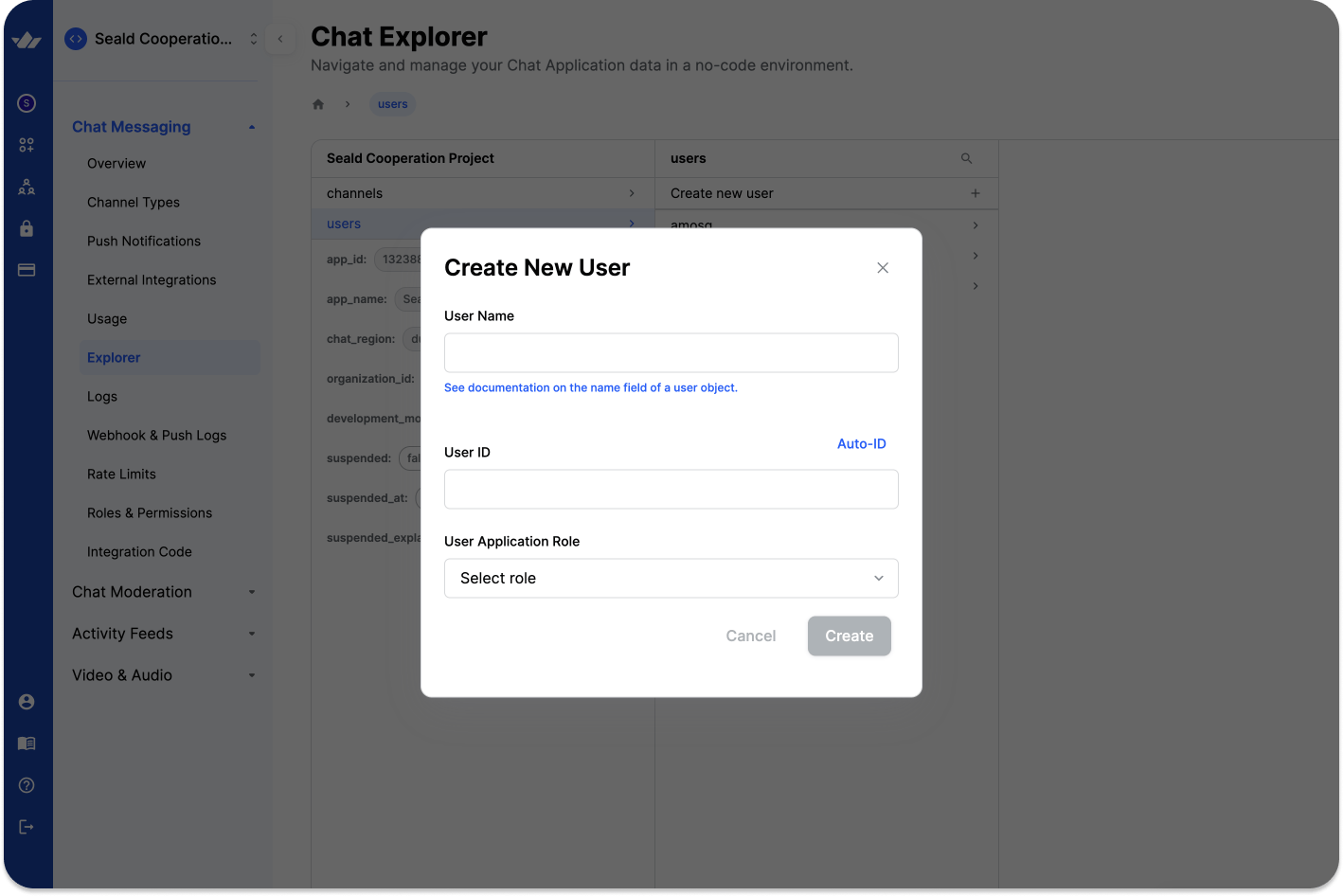
Task: Go to Push Notifications in sidebar
Action: 144,241
